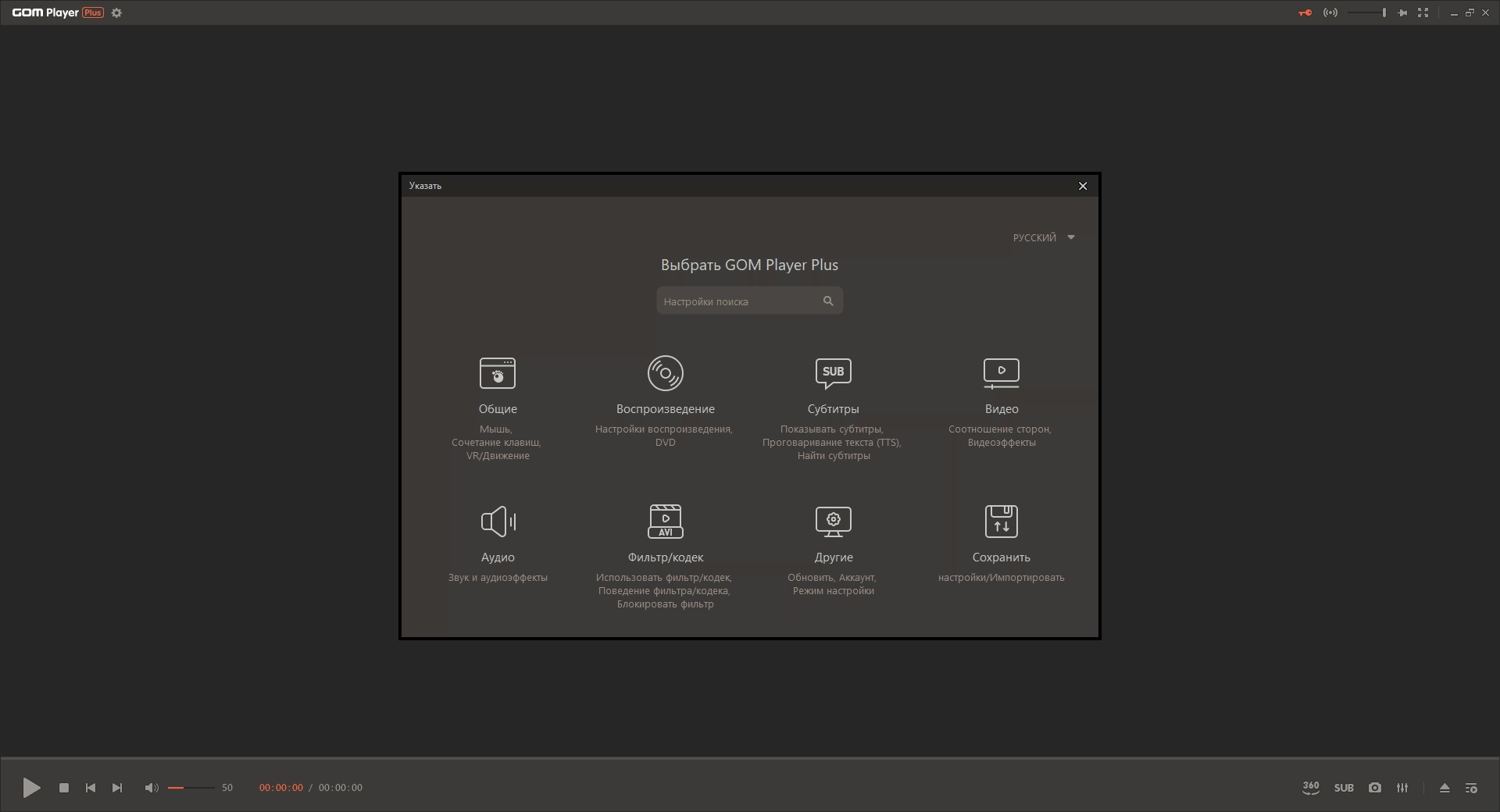Screen dimensions: 1500x812
Task: Open the Сохранить import/export icon
Action: (x=1002, y=522)
